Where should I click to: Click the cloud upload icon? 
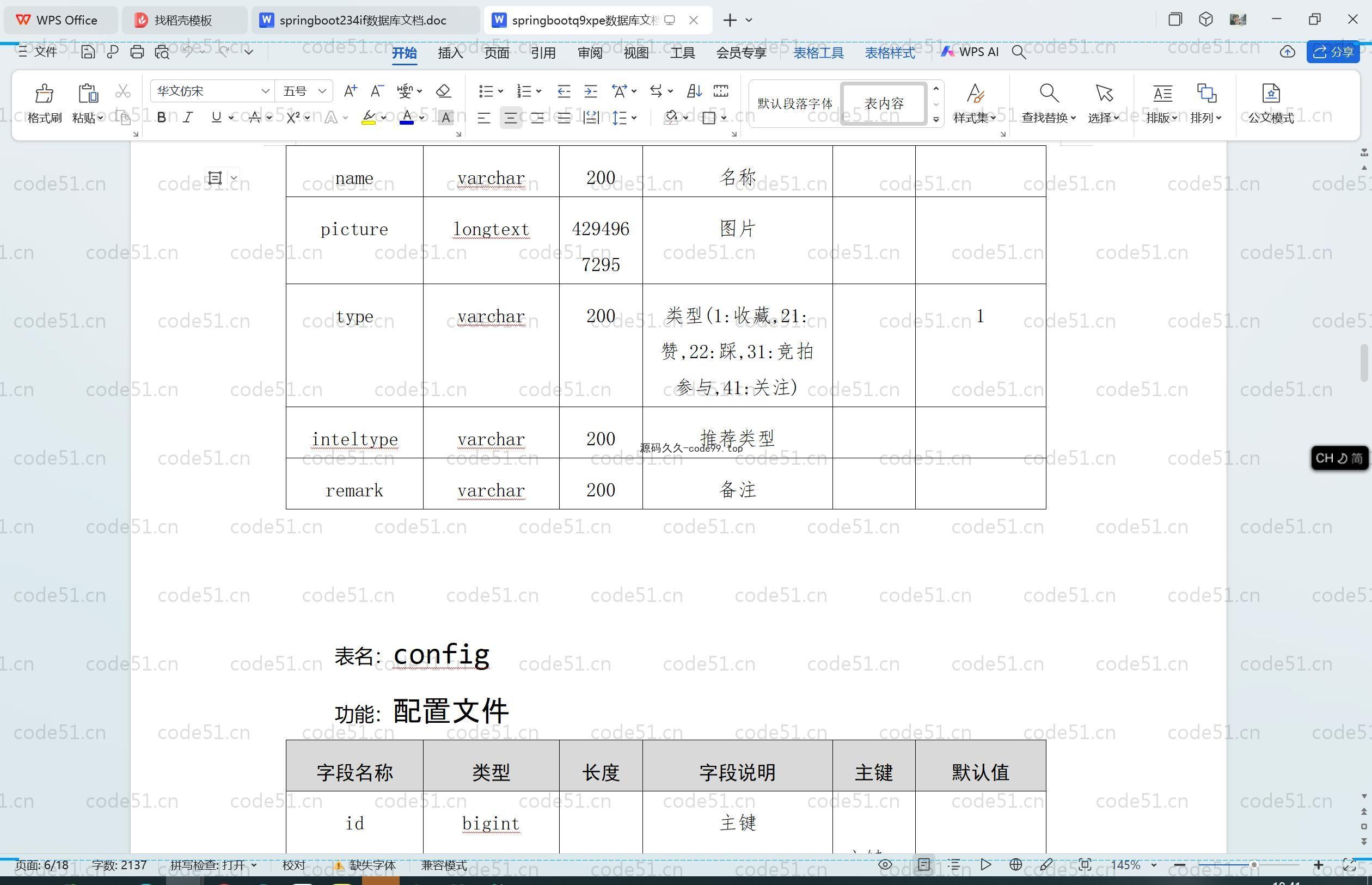[1287, 52]
